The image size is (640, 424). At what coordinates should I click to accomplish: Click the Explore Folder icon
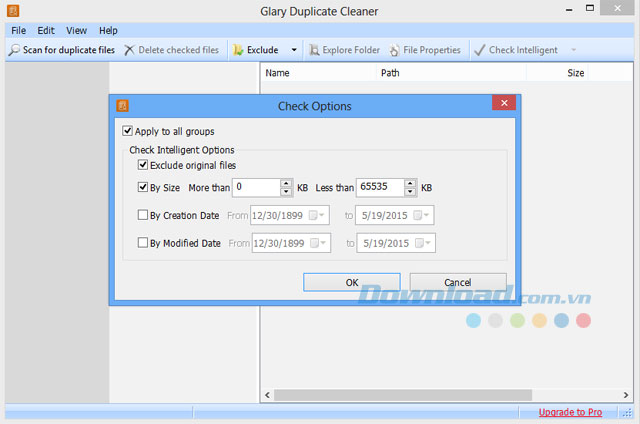tap(314, 50)
